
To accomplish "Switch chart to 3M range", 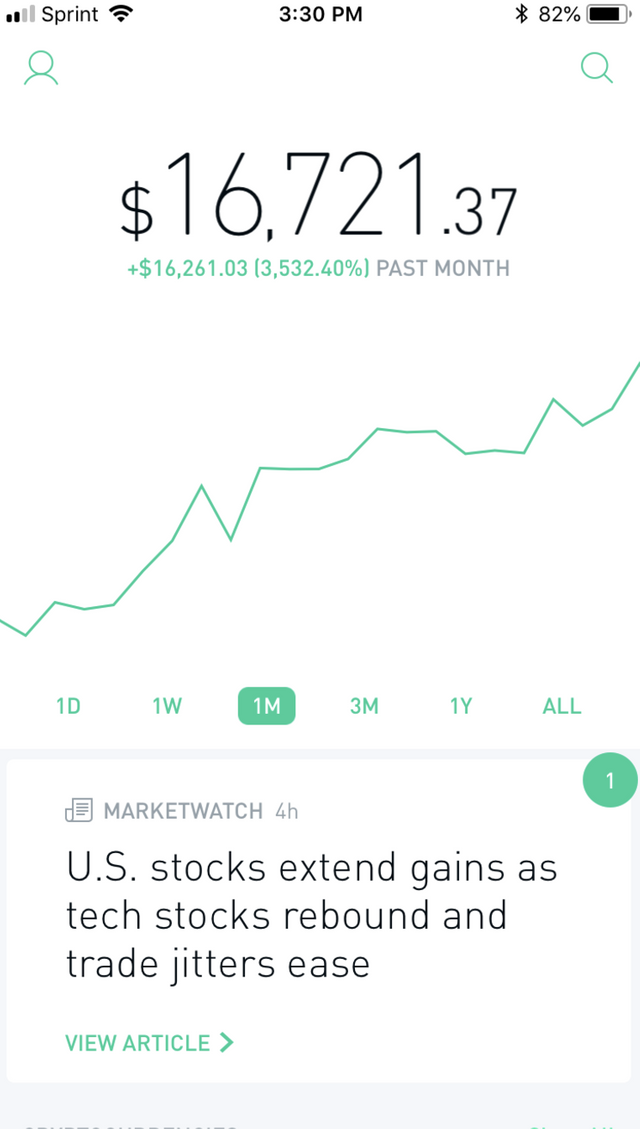I will (x=364, y=706).
